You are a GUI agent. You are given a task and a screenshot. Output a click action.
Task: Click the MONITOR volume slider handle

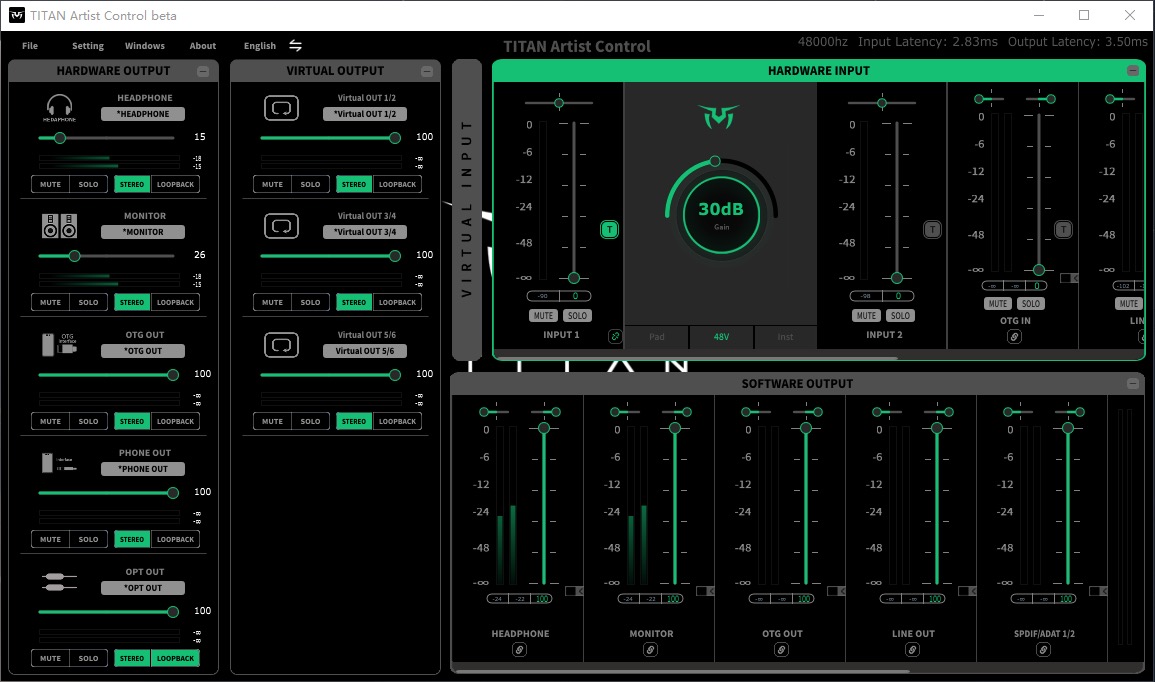click(x=74, y=256)
